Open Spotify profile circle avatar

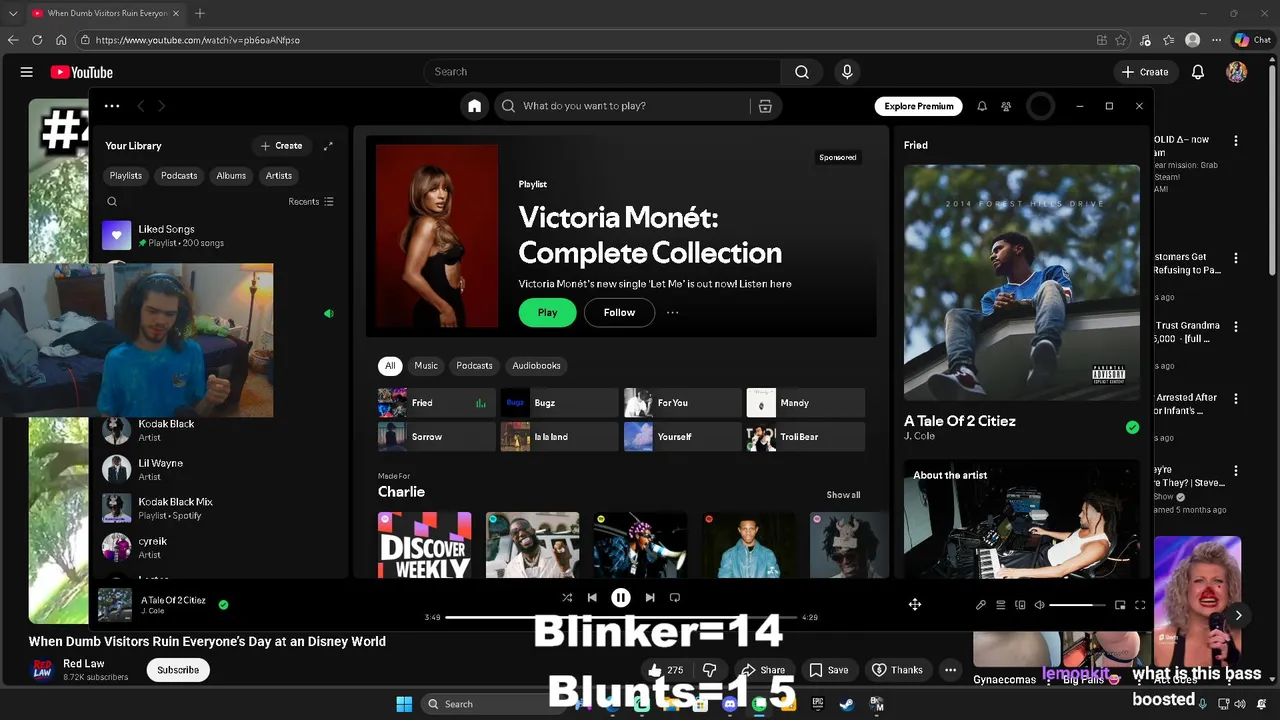pos(1040,106)
